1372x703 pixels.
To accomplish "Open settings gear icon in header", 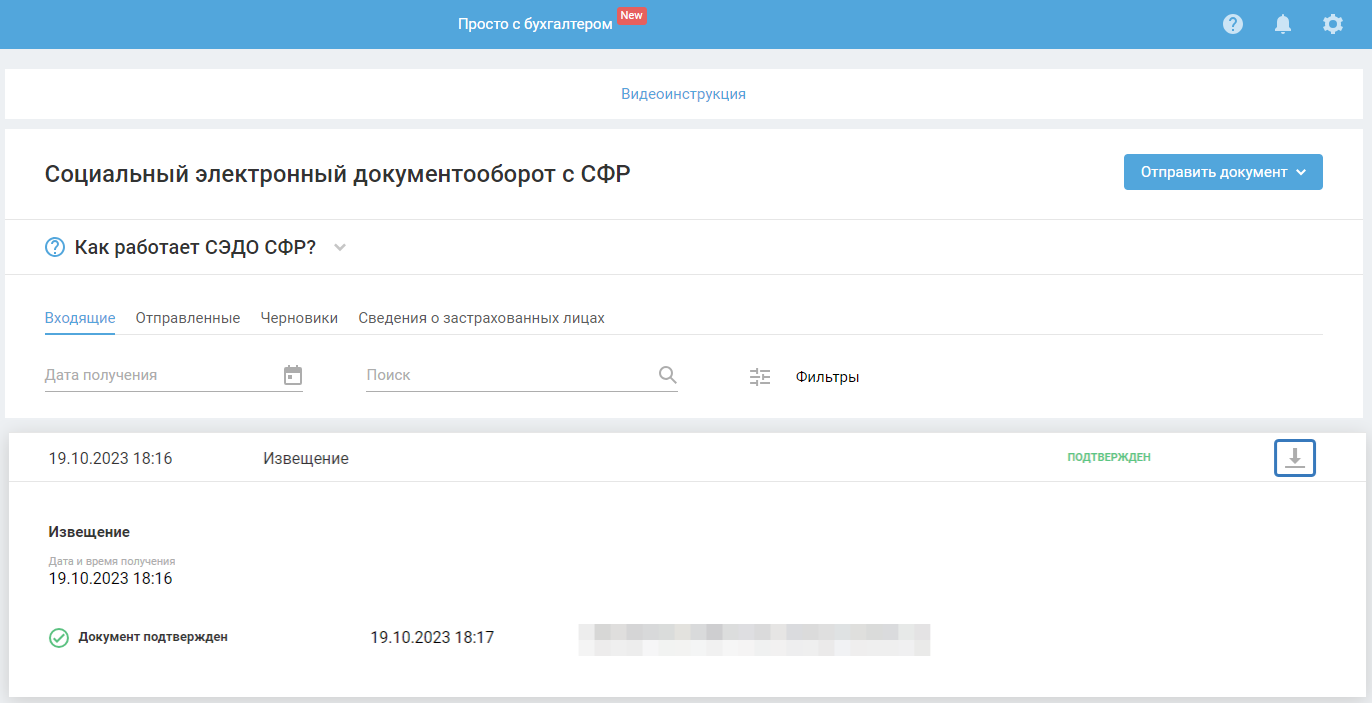I will pyautogui.click(x=1333, y=24).
